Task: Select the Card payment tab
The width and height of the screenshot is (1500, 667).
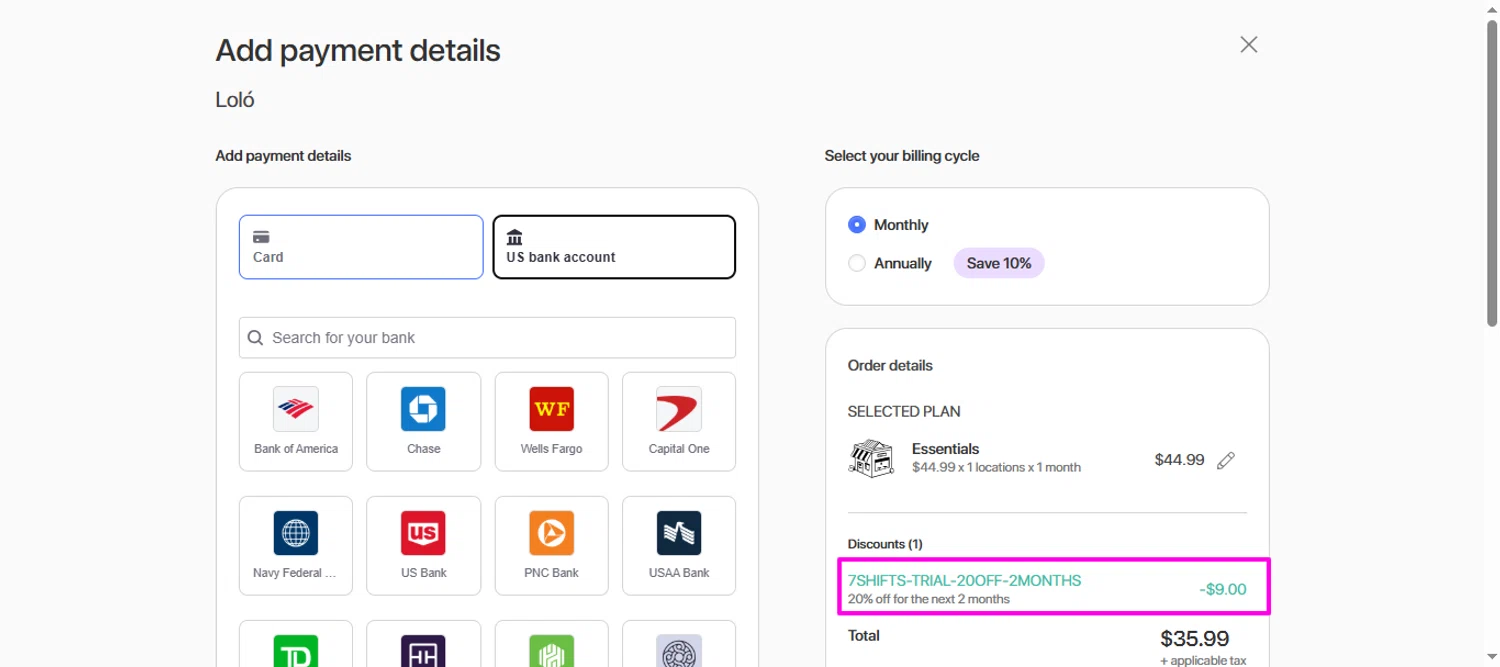Action: pos(361,247)
